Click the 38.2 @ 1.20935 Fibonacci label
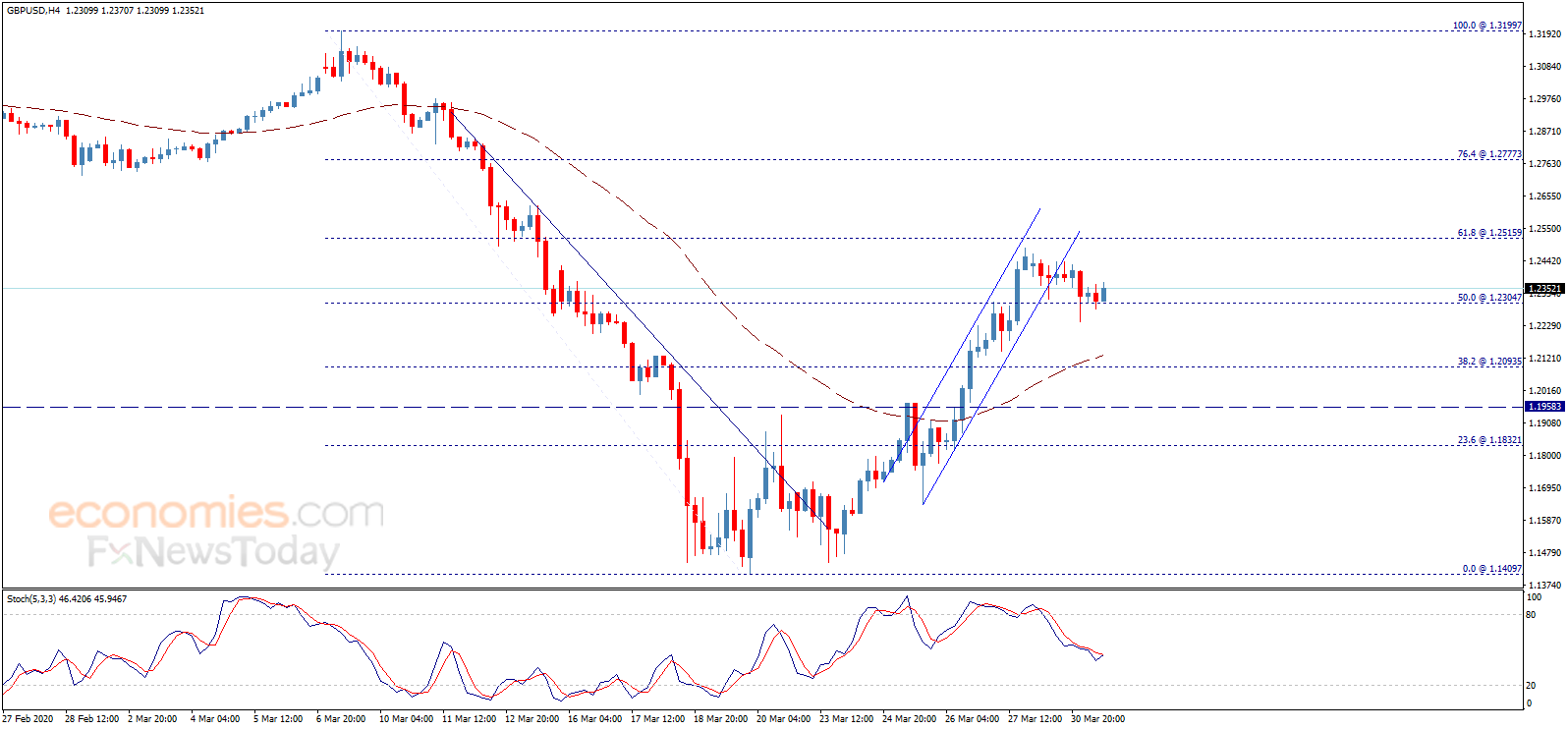Image resolution: width=1568 pixels, height=730 pixels. click(x=1489, y=362)
